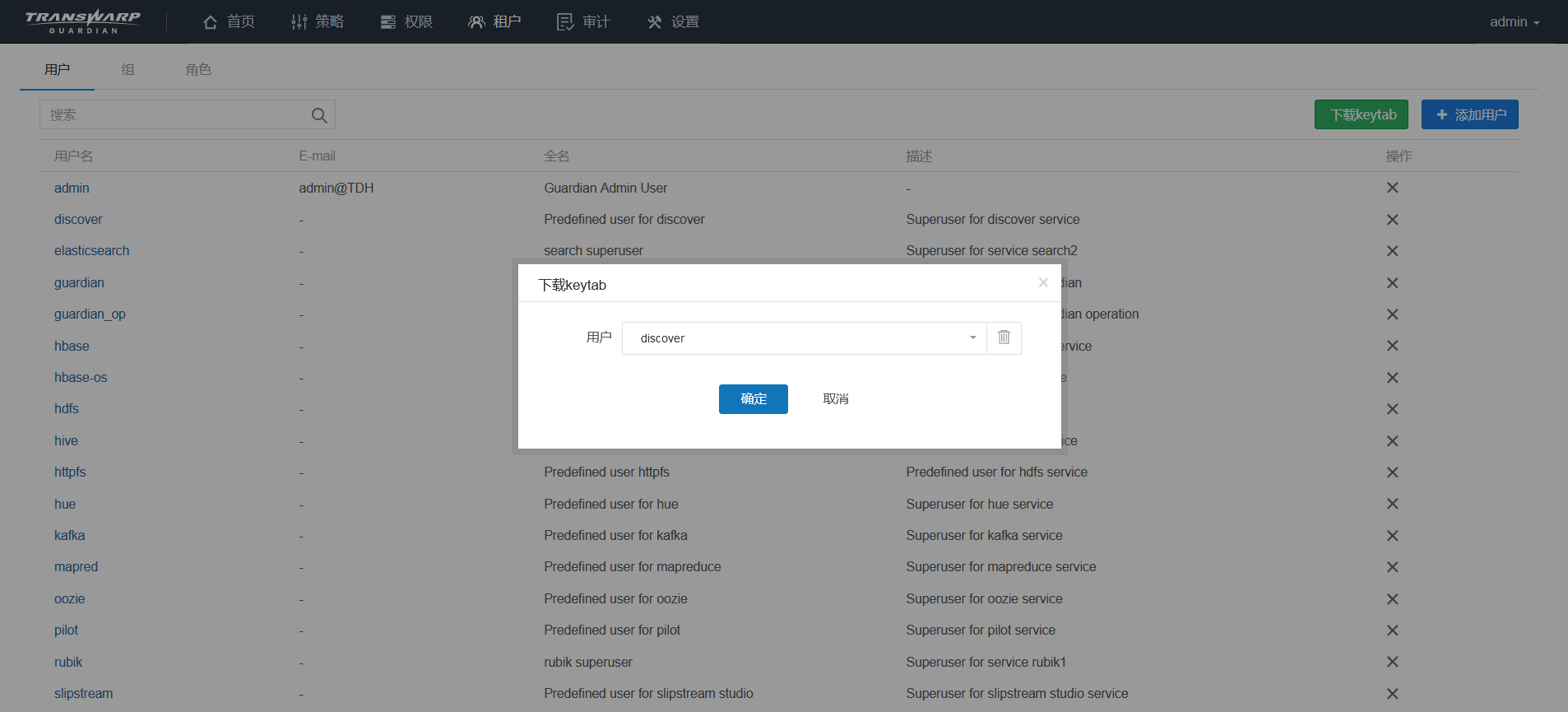Switch to the 角色 tab
1568x712 pixels.
(198, 70)
